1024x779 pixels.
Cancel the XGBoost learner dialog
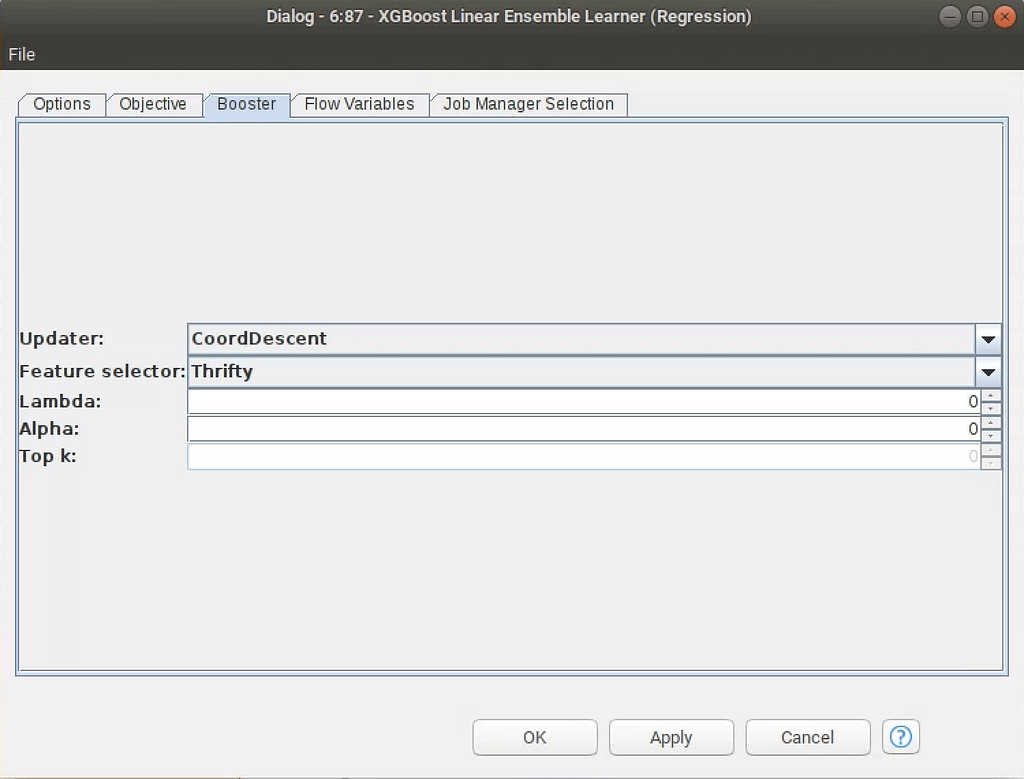(807, 737)
